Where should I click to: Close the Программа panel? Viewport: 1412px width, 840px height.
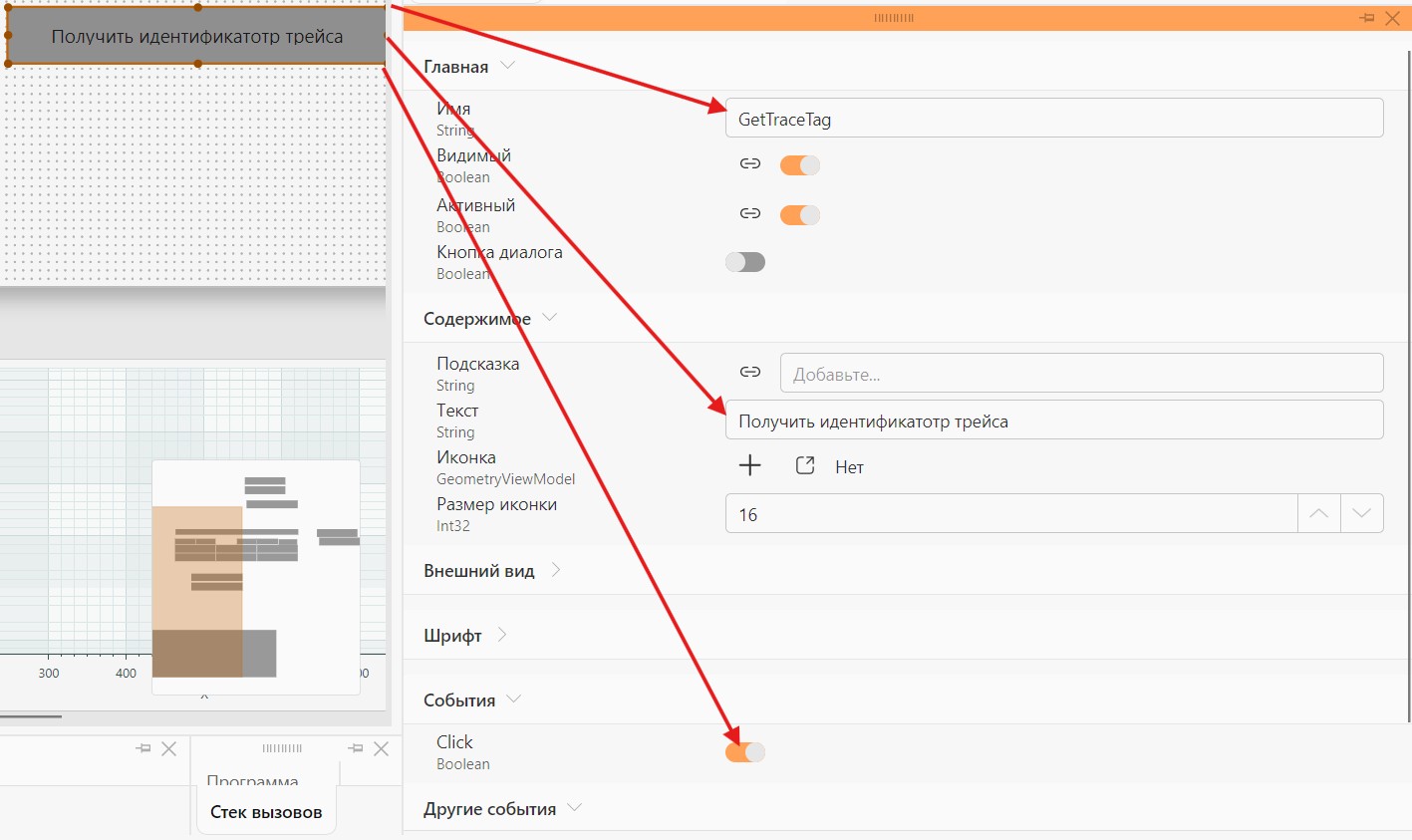(381, 748)
